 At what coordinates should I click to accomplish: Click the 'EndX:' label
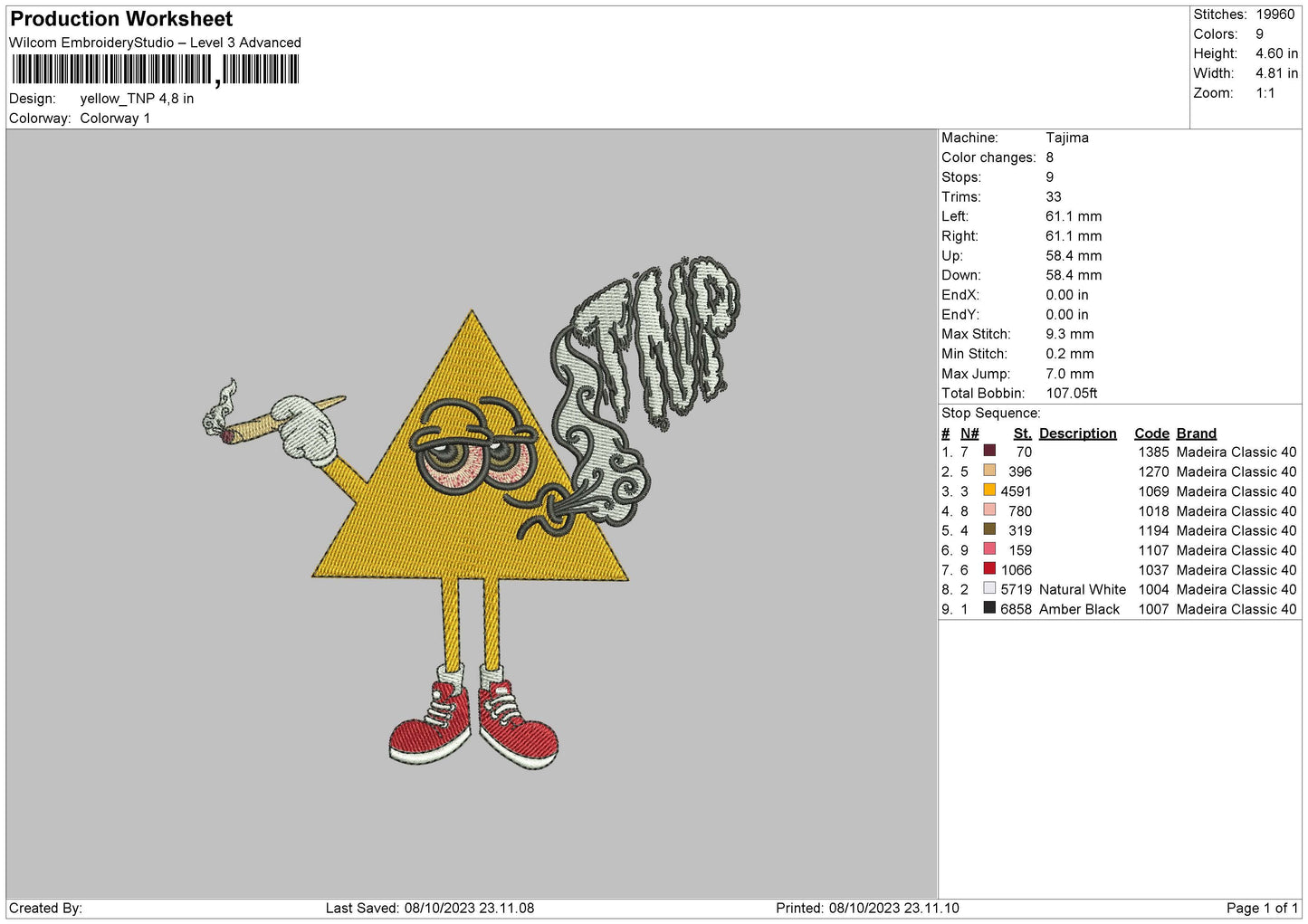pyautogui.click(x=960, y=295)
